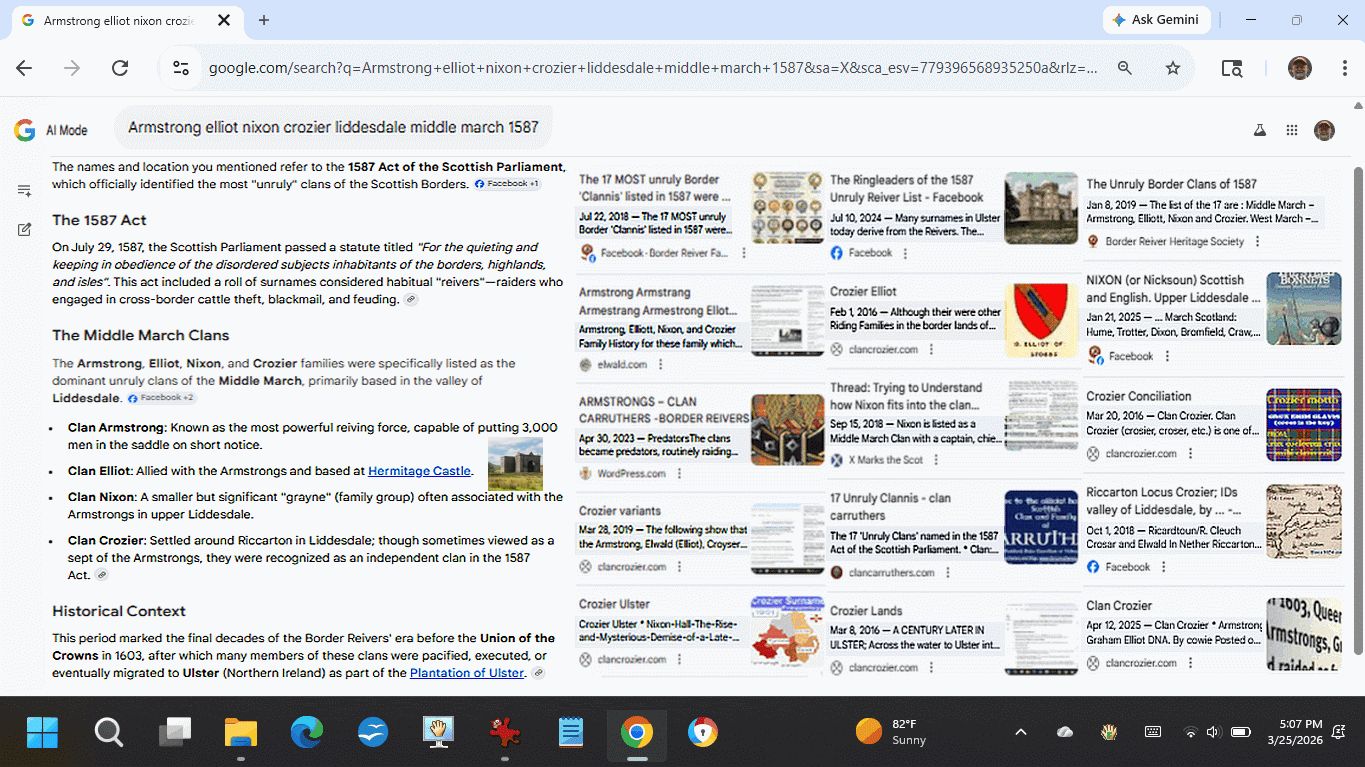Open Search Labs flask icon

tap(1260, 130)
